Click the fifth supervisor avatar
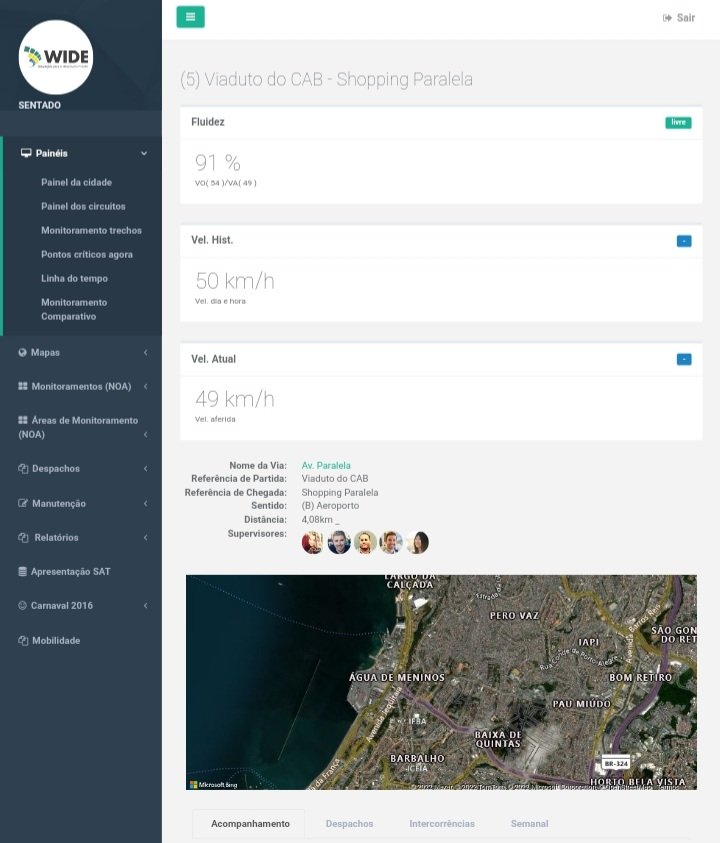This screenshot has height=843, width=720. pos(418,542)
